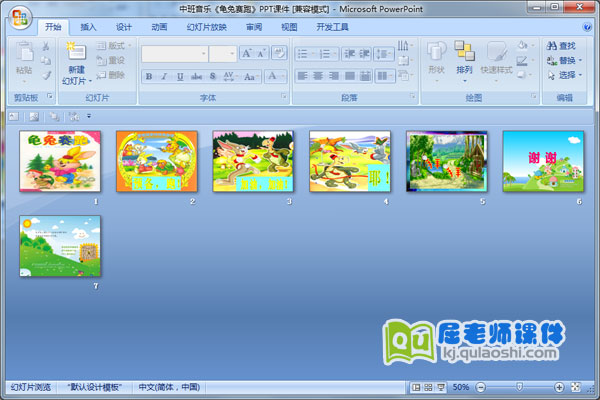600x400 pixels.
Task: Toggle center text alignment
Action: (318, 76)
